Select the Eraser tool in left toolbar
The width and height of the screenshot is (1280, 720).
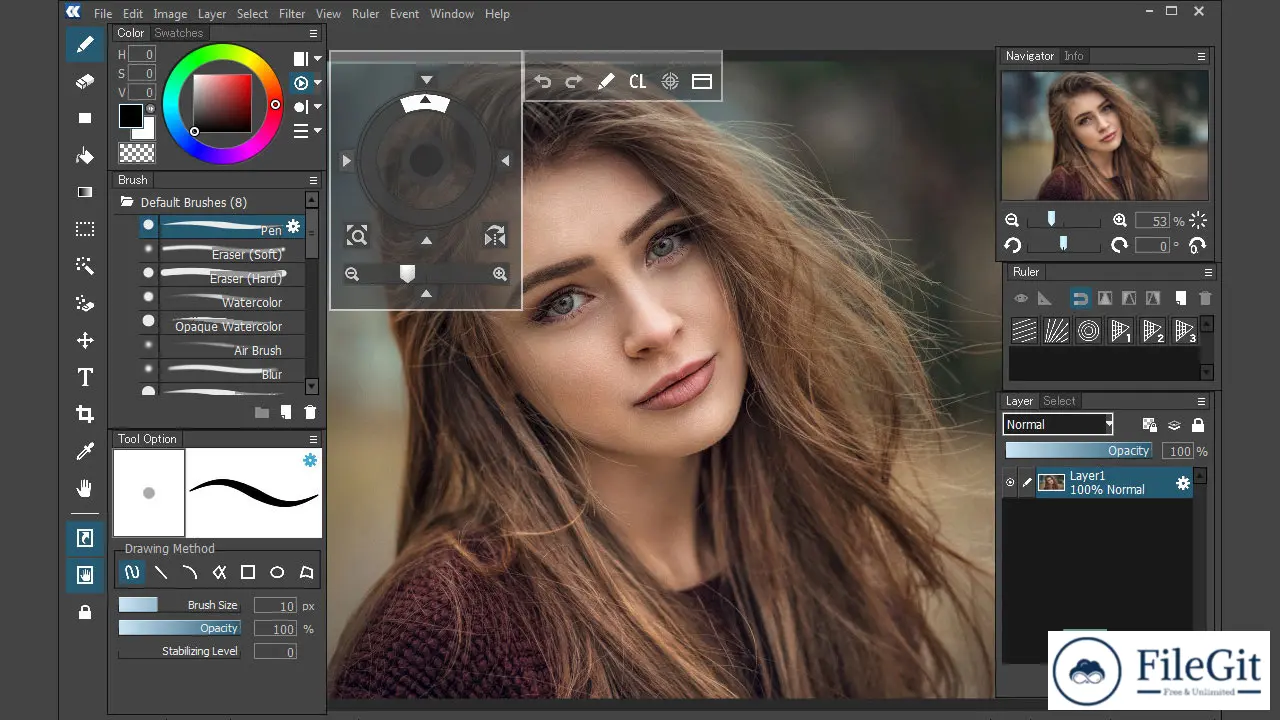[x=85, y=81]
